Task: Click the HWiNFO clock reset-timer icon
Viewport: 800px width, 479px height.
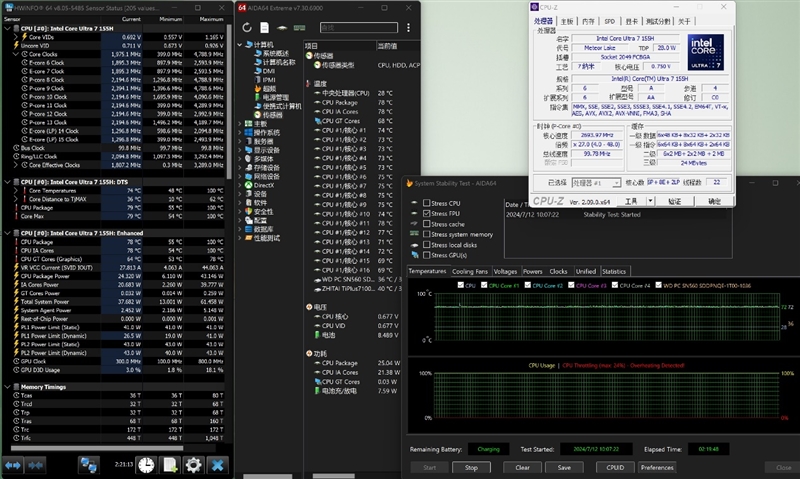Action: (x=146, y=465)
